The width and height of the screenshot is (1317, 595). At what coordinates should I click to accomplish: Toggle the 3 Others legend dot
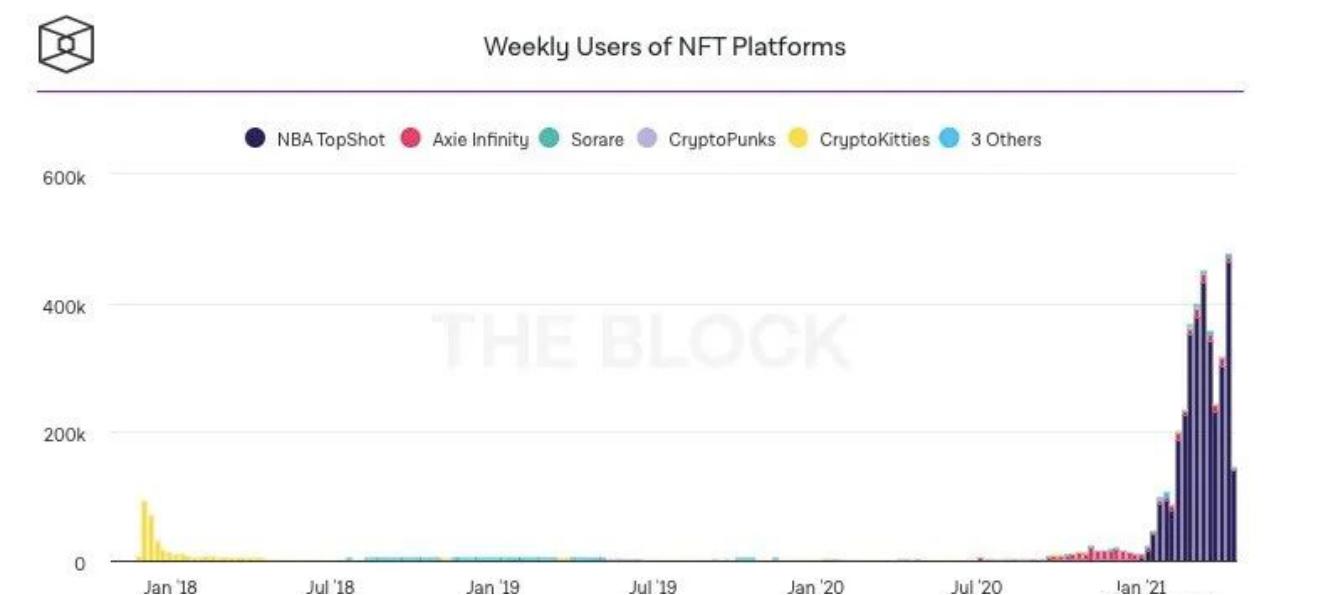(x=948, y=139)
